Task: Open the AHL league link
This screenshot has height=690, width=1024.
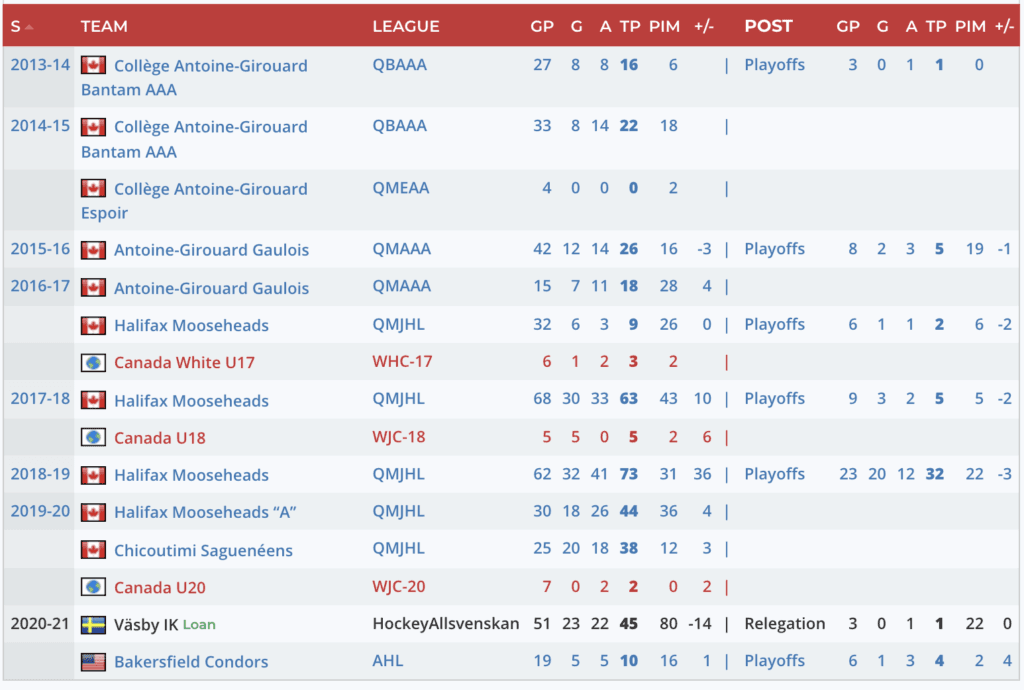Action: (388, 660)
